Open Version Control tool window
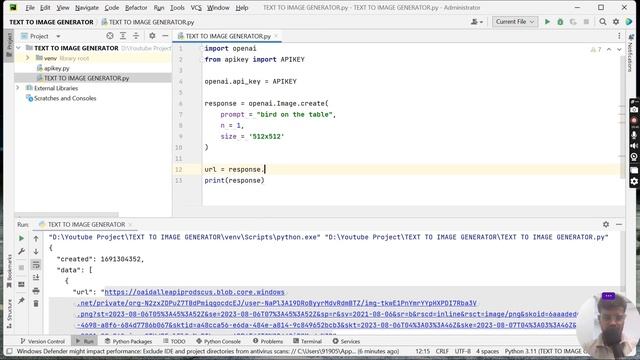The image size is (640, 360). 42,341
